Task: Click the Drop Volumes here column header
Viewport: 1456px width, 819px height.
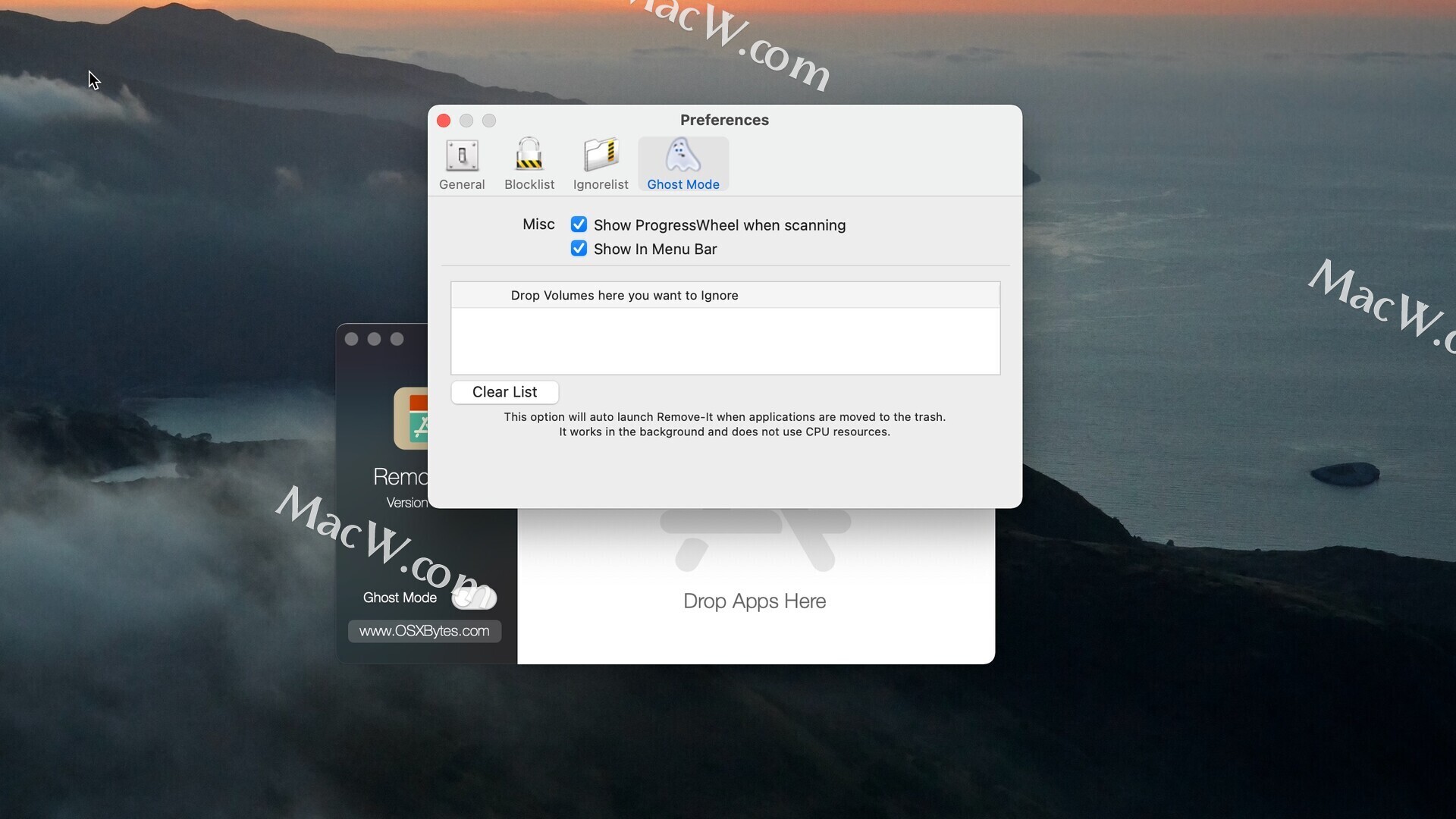Action: [726, 295]
